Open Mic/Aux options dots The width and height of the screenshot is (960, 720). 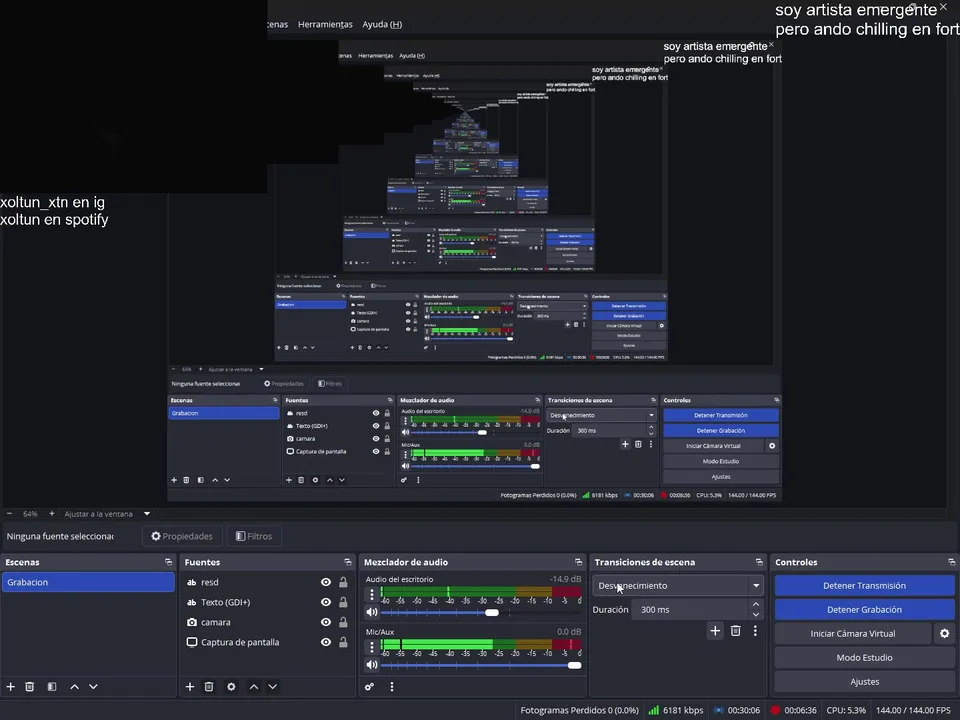click(372, 647)
